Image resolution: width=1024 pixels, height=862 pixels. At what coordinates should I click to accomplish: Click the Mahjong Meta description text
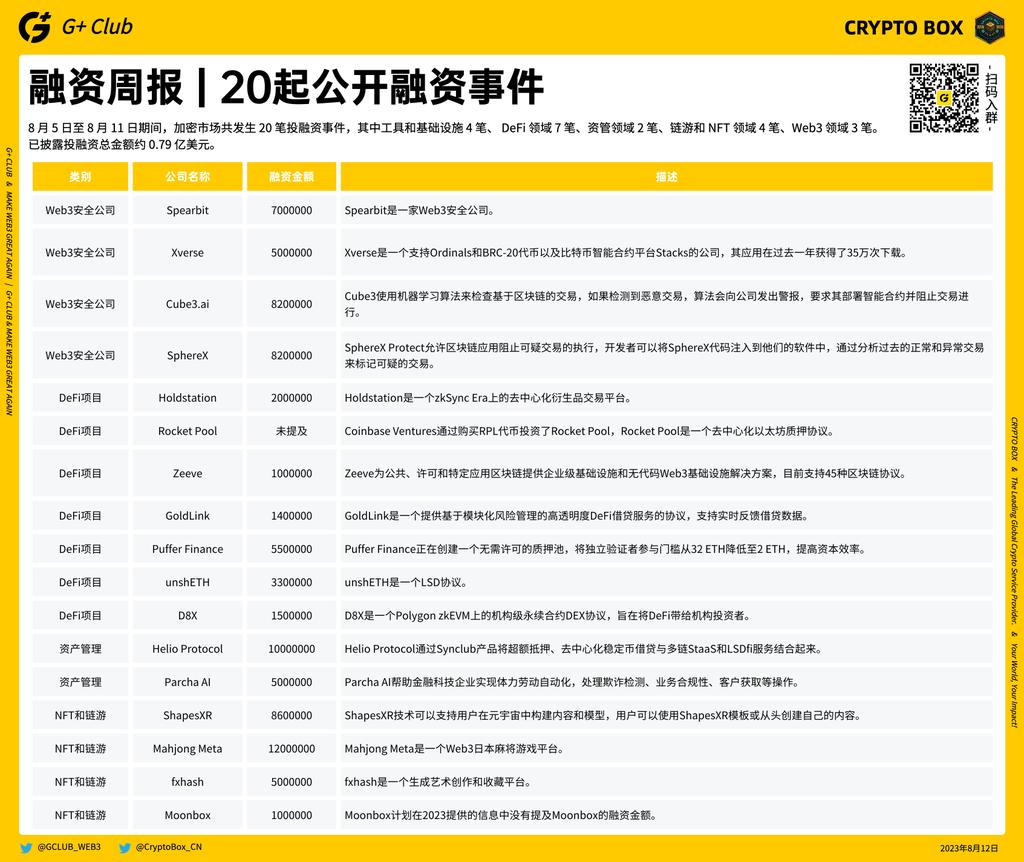pyautogui.click(x=455, y=749)
